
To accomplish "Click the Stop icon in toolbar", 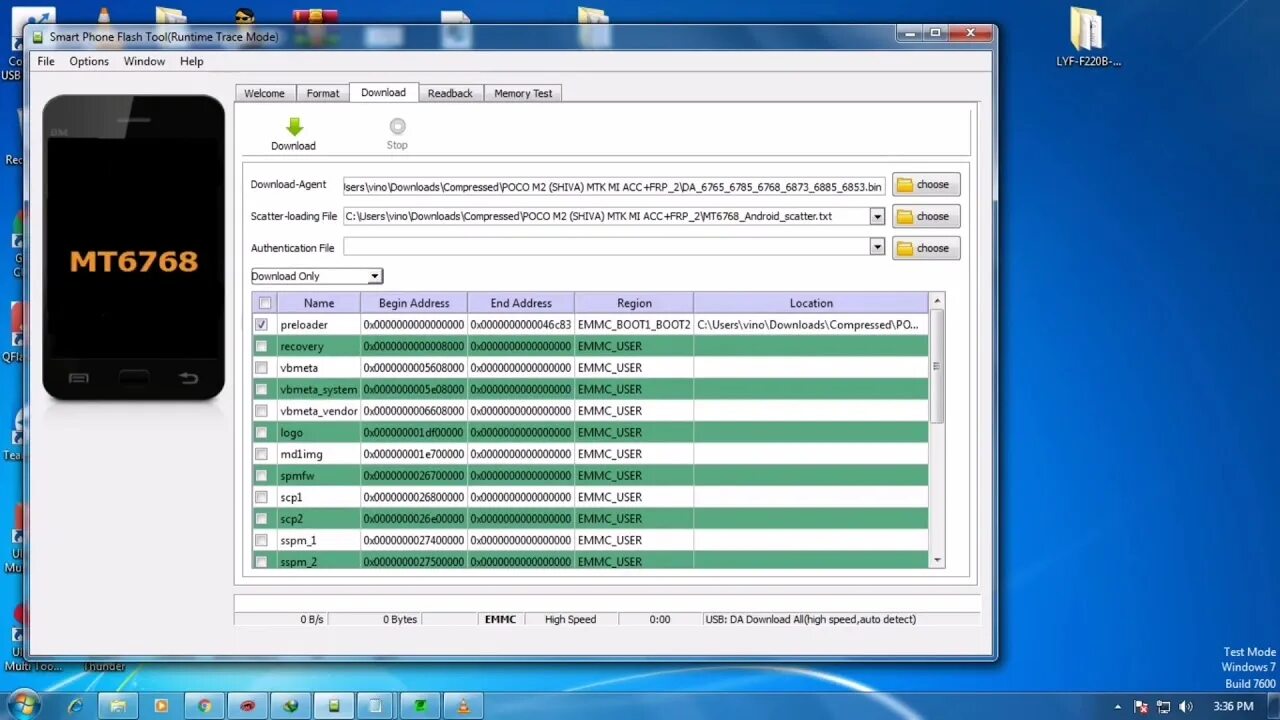I will pos(397,126).
